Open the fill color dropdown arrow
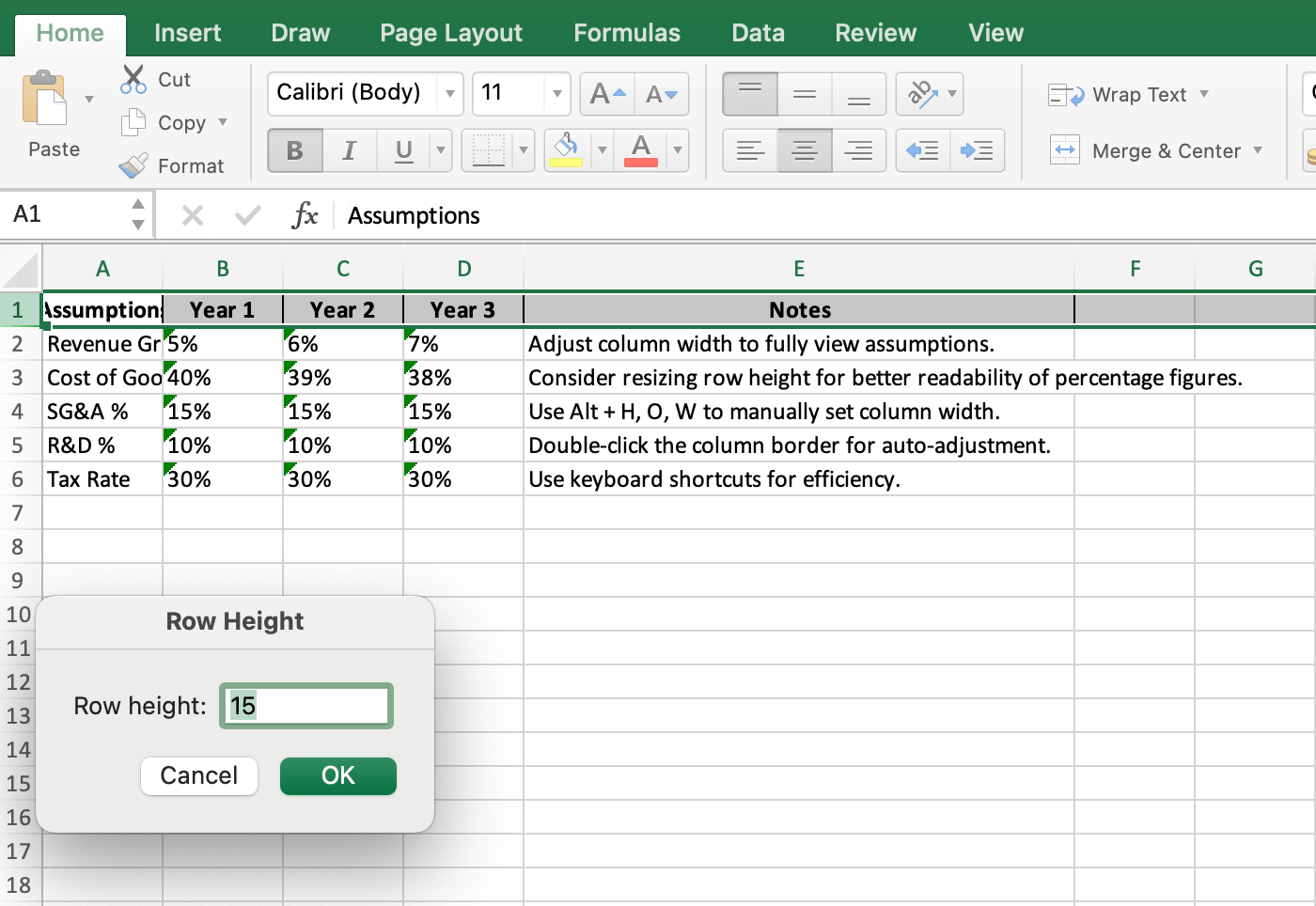Screen dimensions: 1316x906 point(602,150)
